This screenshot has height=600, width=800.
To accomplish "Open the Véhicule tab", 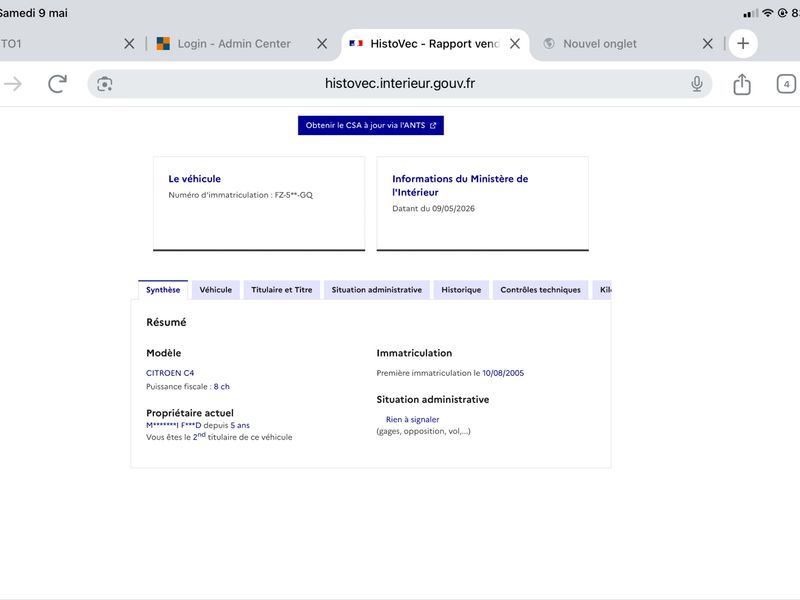I will click(x=215, y=290).
